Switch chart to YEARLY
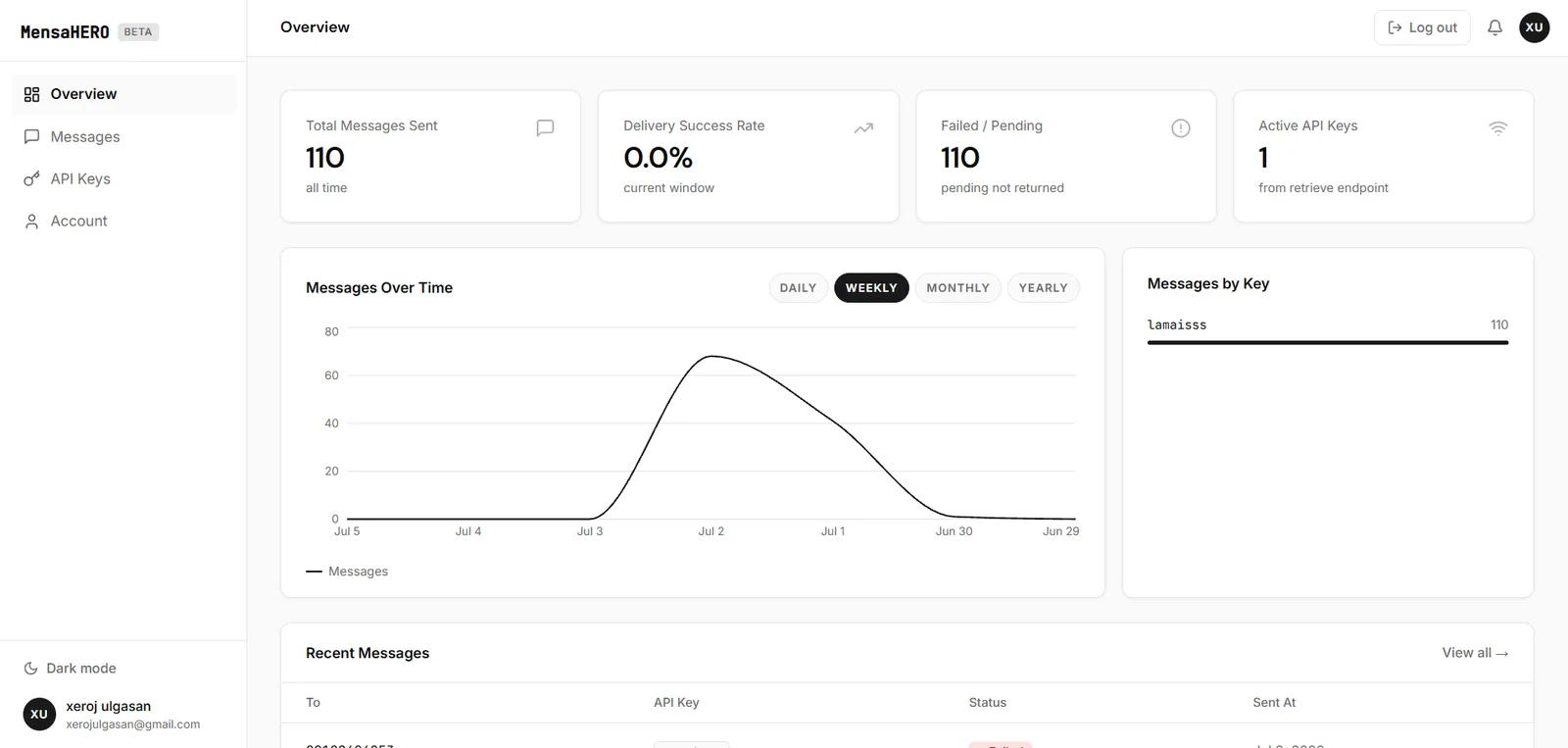This screenshot has height=748, width=1568. 1043,288
